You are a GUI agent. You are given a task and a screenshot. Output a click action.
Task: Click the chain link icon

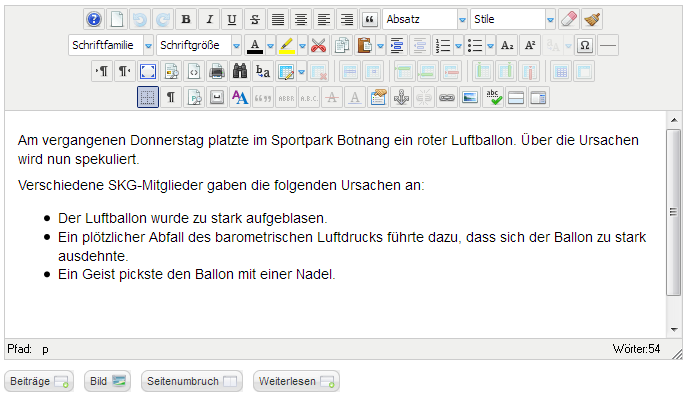tap(447, 97)
